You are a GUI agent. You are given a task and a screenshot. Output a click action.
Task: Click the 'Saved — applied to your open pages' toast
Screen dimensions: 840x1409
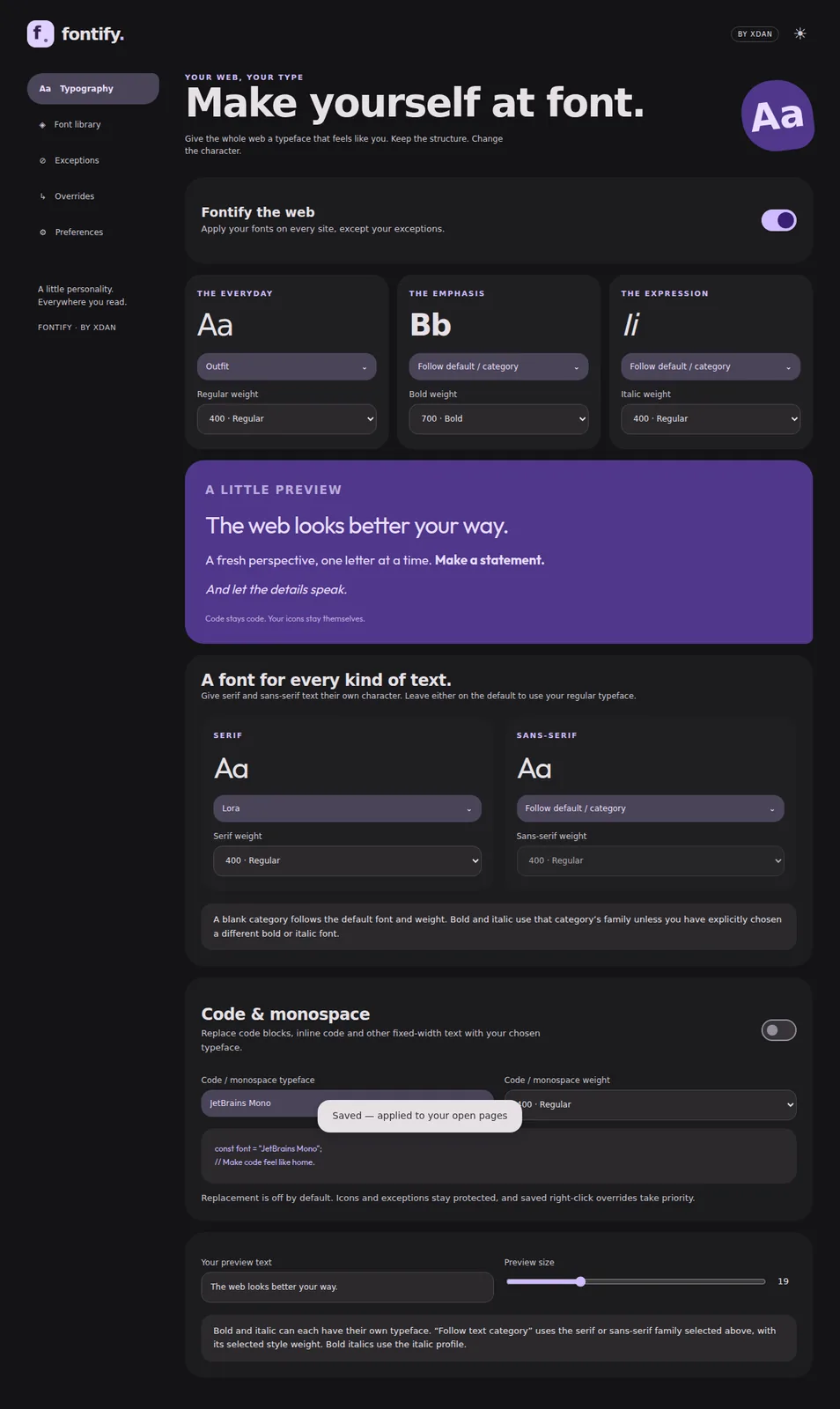click(x=419, y=1116)
